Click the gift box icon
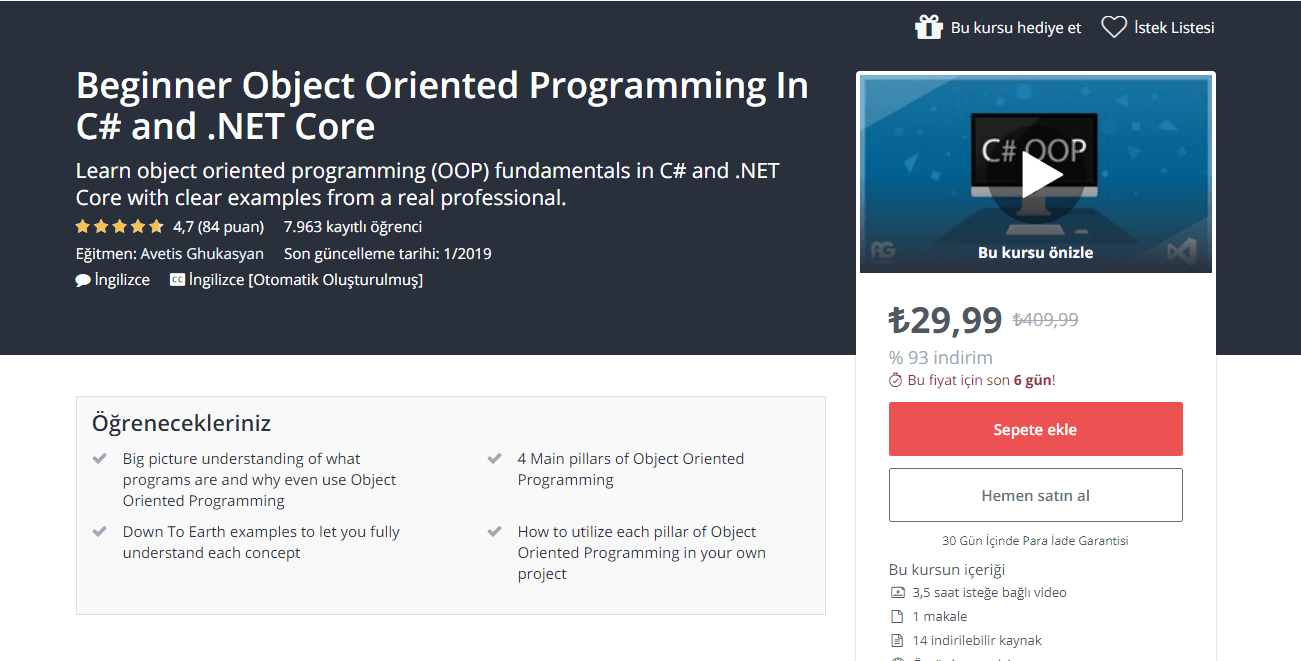This screenshot has width=1301, height=661. click(929, 27)
